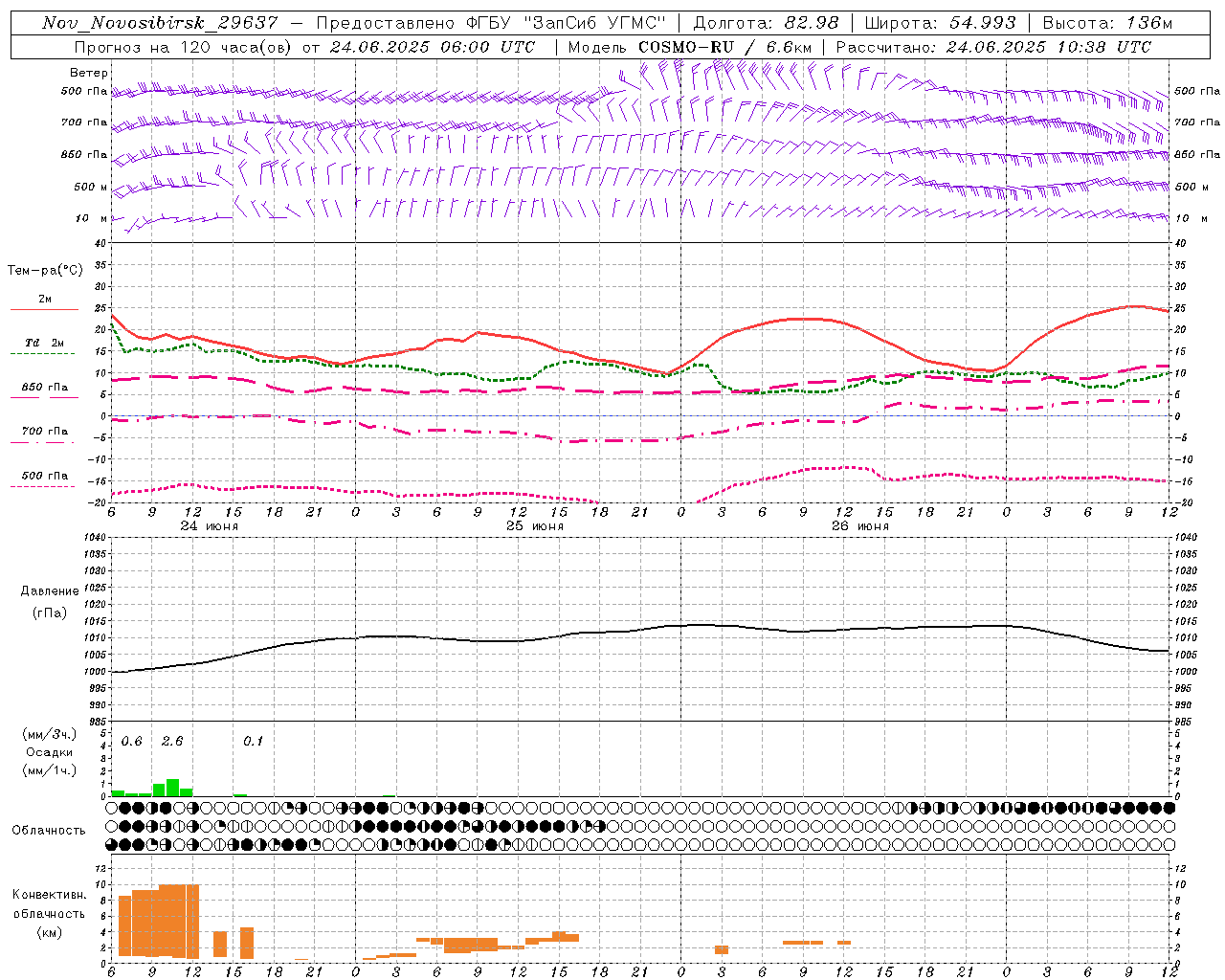Click the '700 гПа' temperature legend entry
Screen dimensions: 1225x980
(x=45, y=431)
